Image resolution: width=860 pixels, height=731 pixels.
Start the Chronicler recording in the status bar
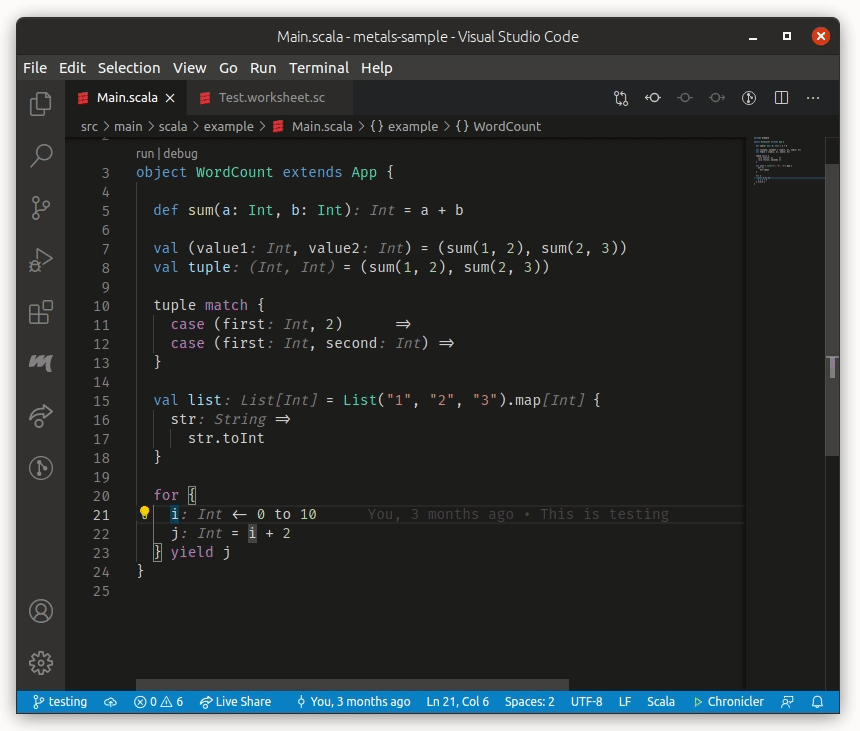pyautogui.click(x=728, y=702)
